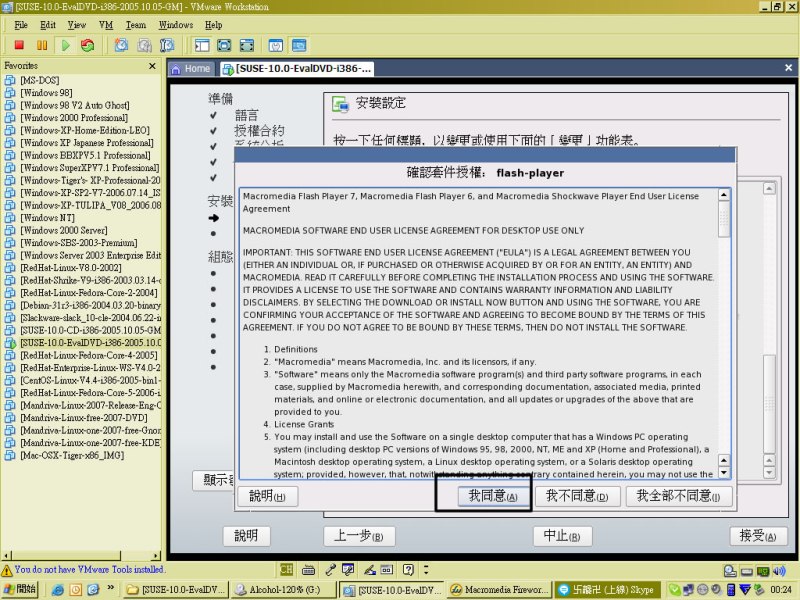Image resolution: width=800 pixels, height=600 pixels.
Task: Suspend the virtual machine with the pause icon
Action: (42, 45)
